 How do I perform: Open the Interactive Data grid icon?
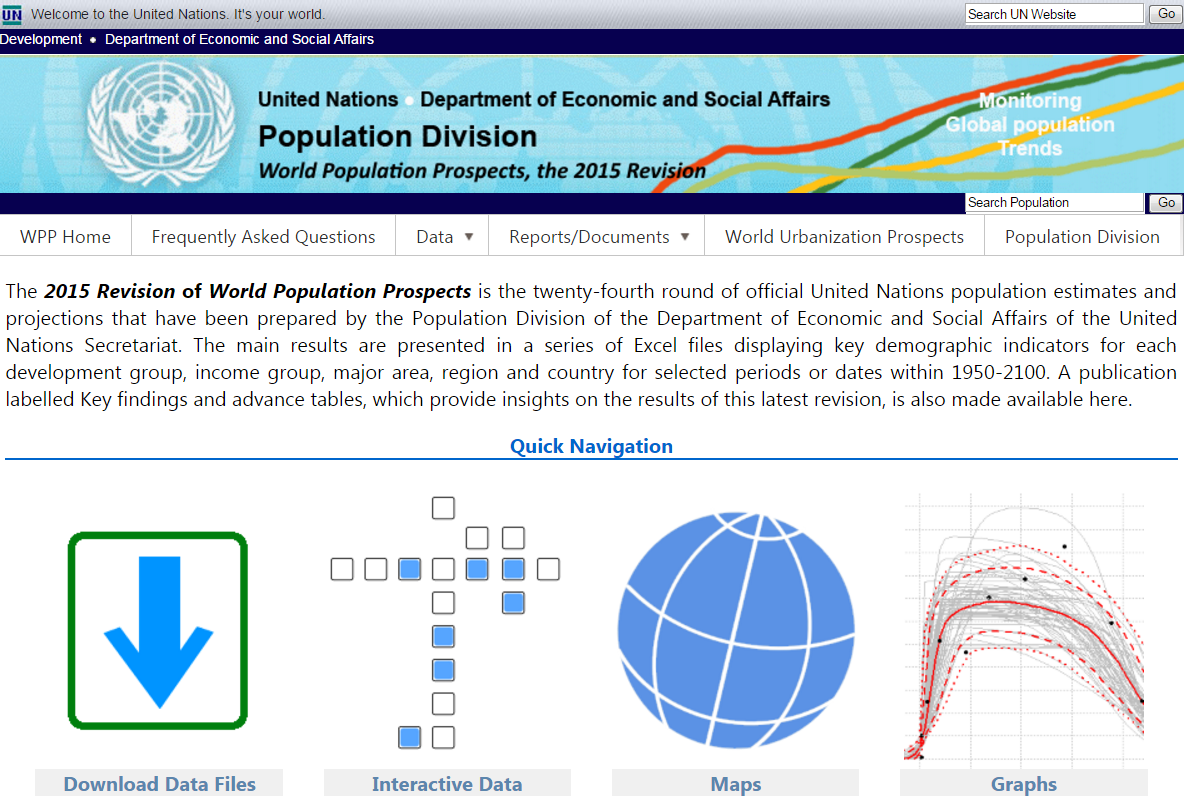click(x=443, y=622)
